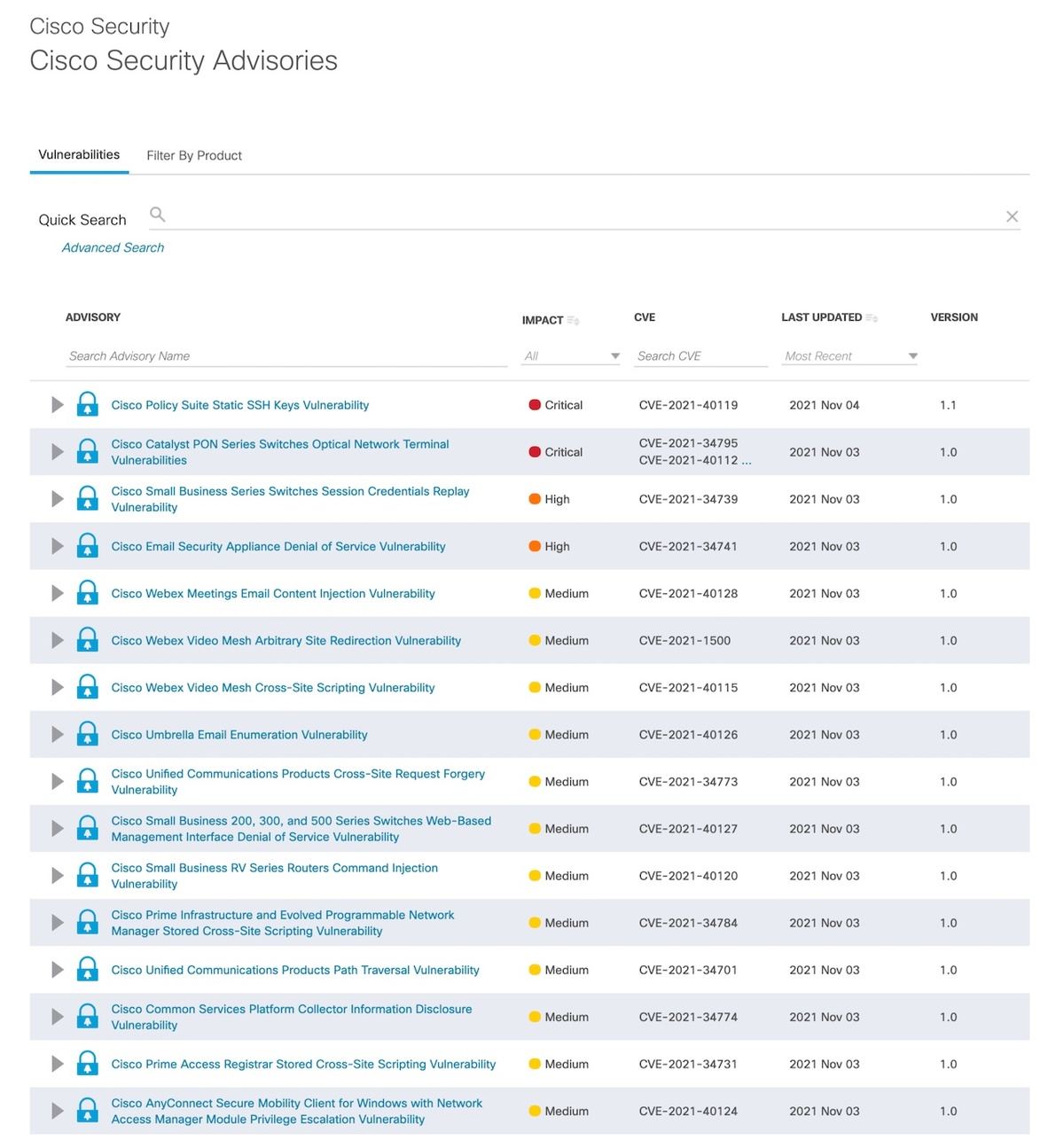
Task: Expand the Webex Video Mesh Arbitrary Site Redirection row
Action: tap(58, 640)
